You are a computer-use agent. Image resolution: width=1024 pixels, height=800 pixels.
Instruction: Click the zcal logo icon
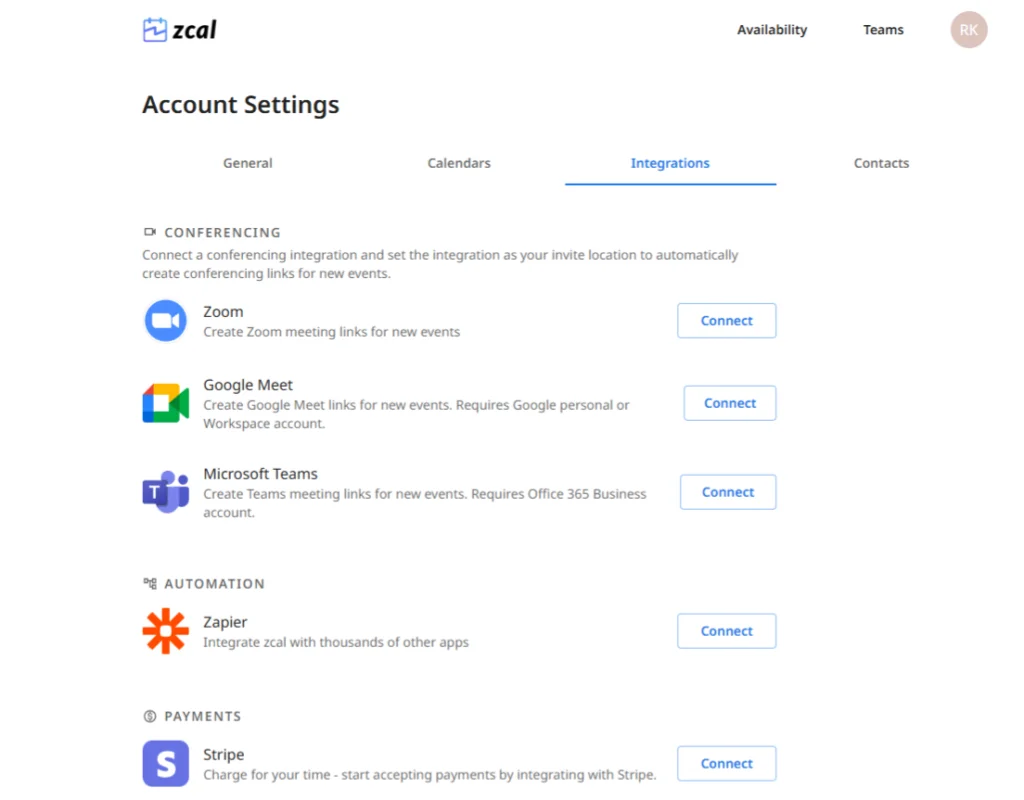point(155,30)
